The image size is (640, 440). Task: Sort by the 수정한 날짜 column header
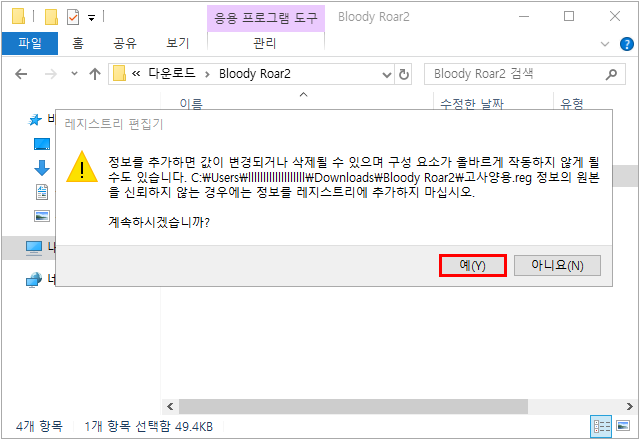click(x=472, y=103)
